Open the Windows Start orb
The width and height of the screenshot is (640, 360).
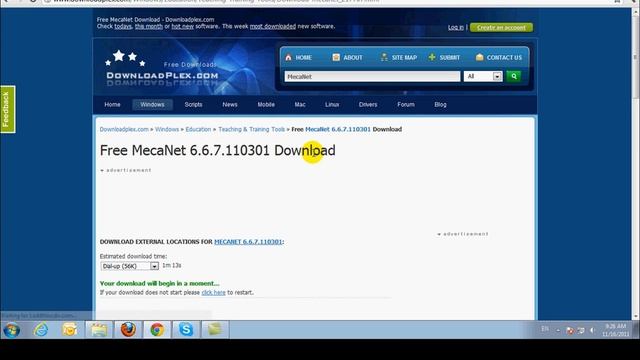(11, 330)
